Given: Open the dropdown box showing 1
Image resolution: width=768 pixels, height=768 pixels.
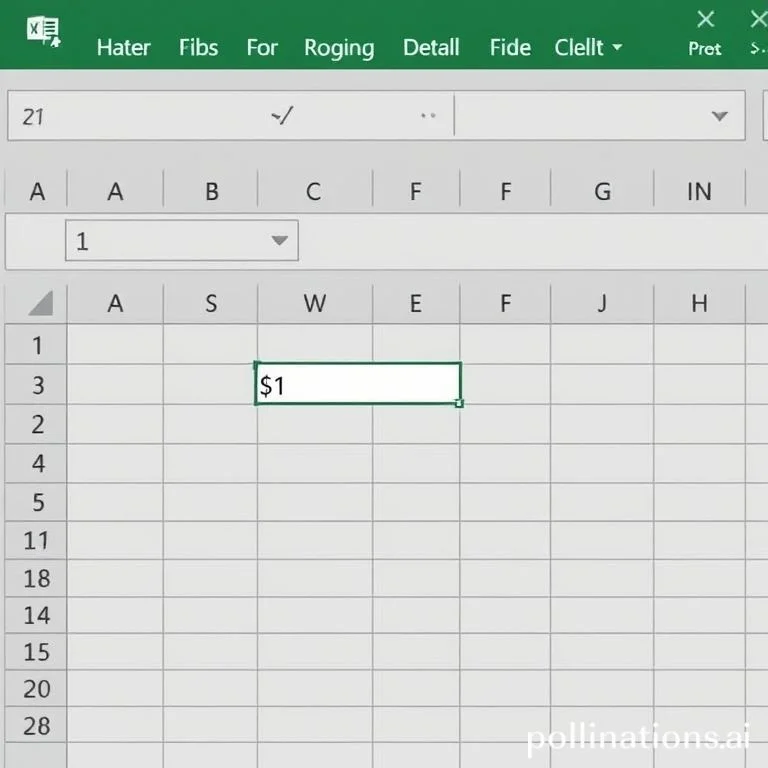Looking at the screenshot, I should [x=279, y=241].
